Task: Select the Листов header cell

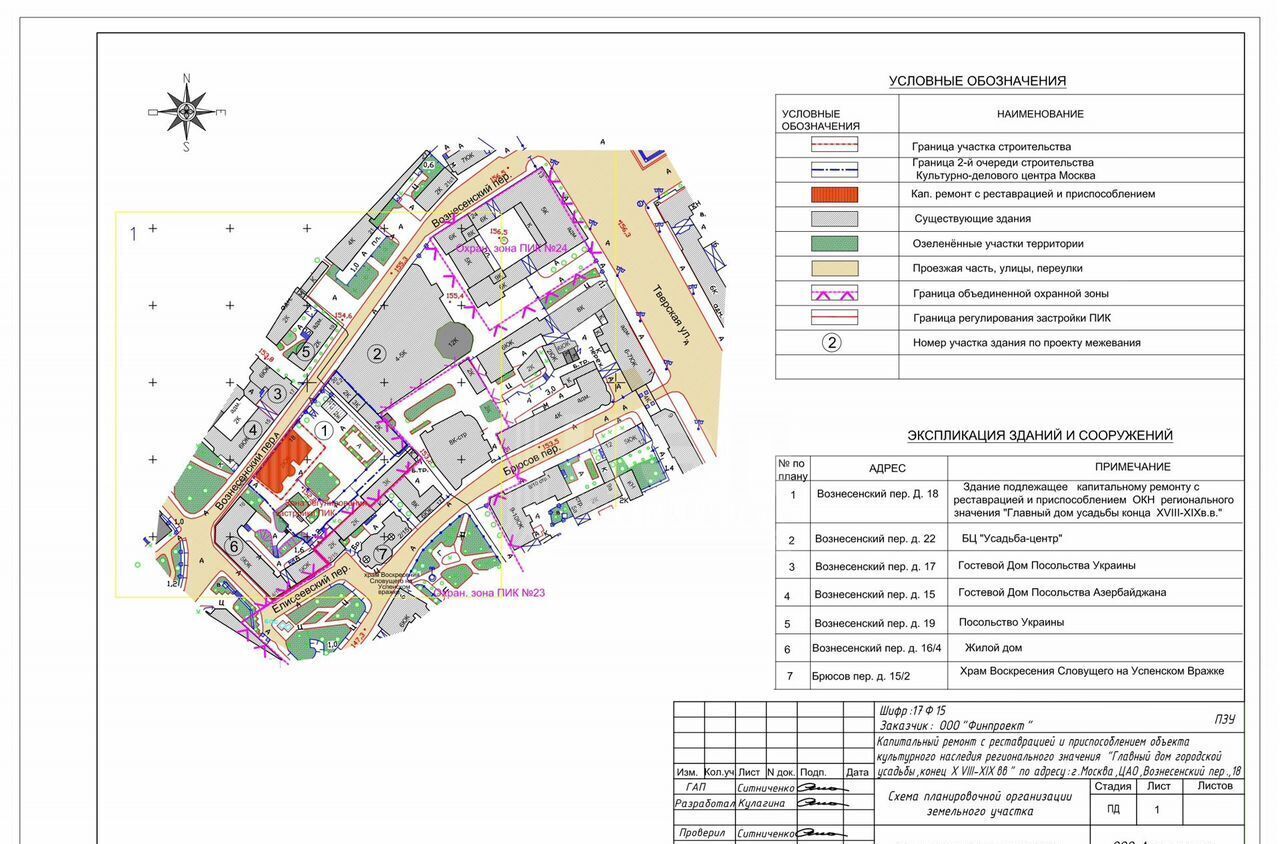Action: coord(1214,786)
